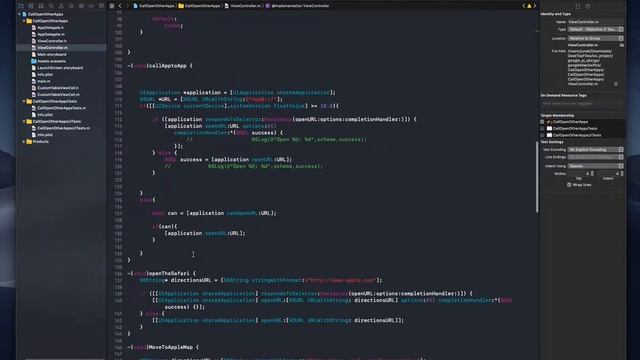Toggle CallOpenOtherApps target membership

click(542, 122)
